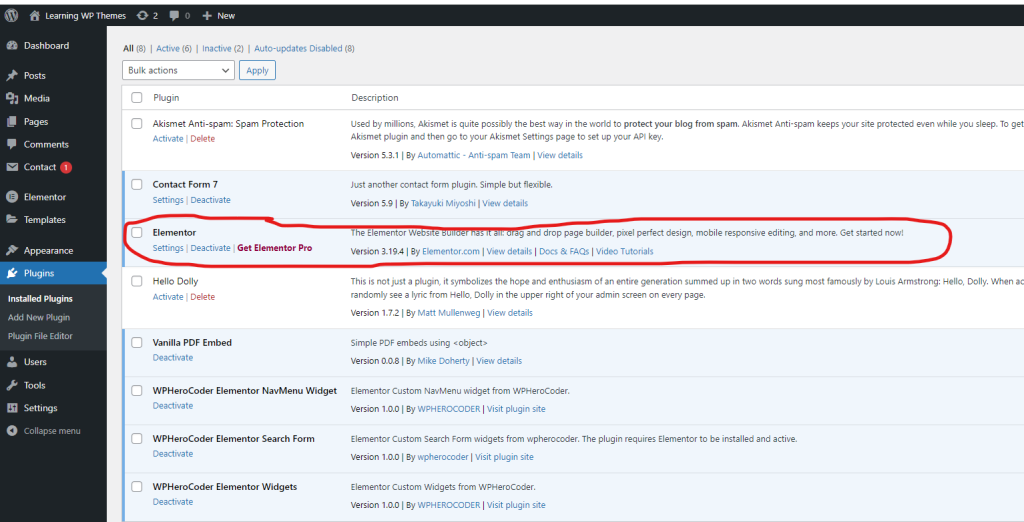Check the Elementor plugin checkbox
Viewport: 1024px width, 522px height.
tap(136, 232)
